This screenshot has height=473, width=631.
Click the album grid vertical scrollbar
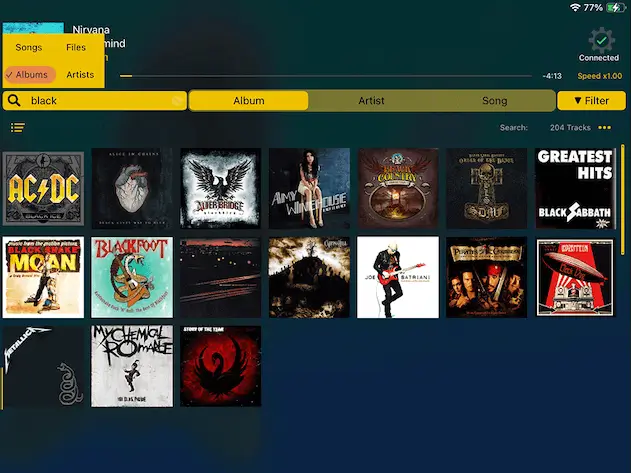[623, 199]
